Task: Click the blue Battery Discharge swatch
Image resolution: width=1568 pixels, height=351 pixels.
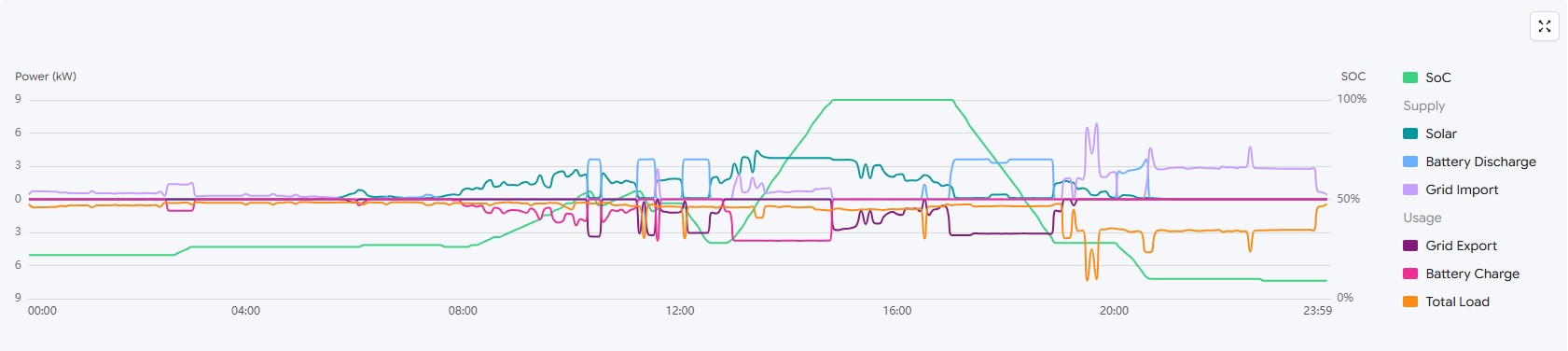Action: [1410, 161]
